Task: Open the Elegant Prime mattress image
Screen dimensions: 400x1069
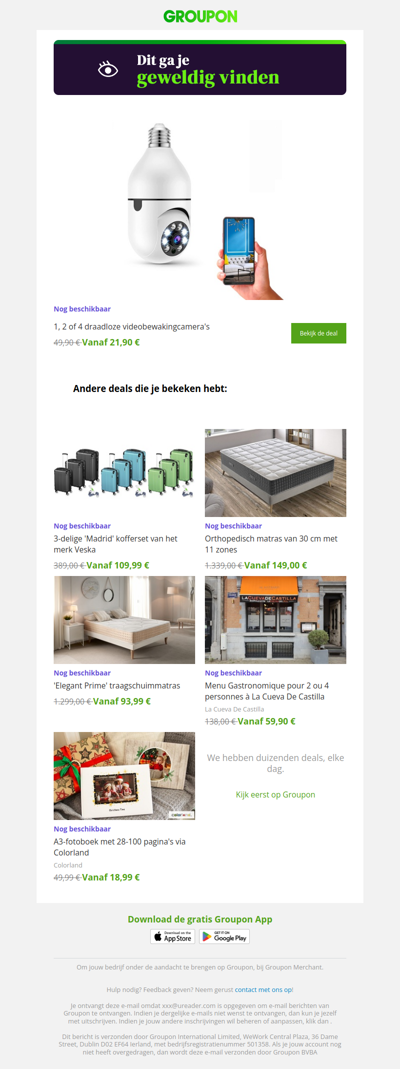Action: (124, 620)
